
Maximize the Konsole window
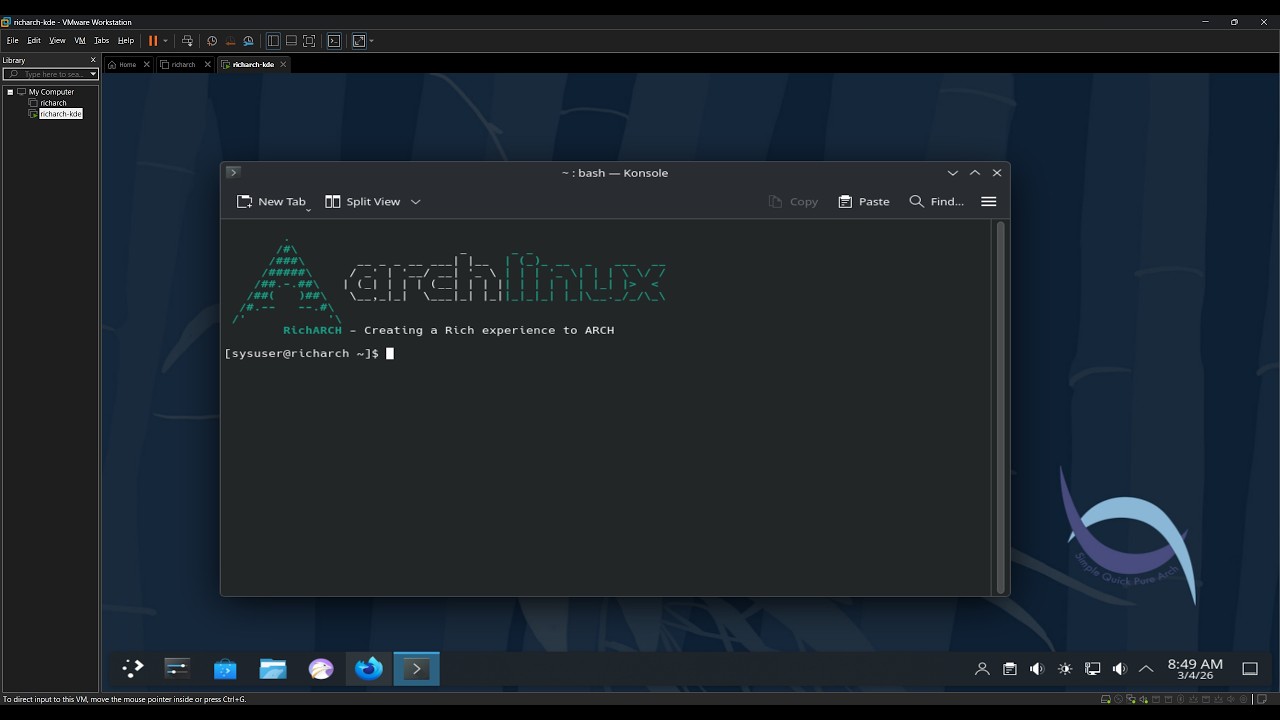(975, 173)
